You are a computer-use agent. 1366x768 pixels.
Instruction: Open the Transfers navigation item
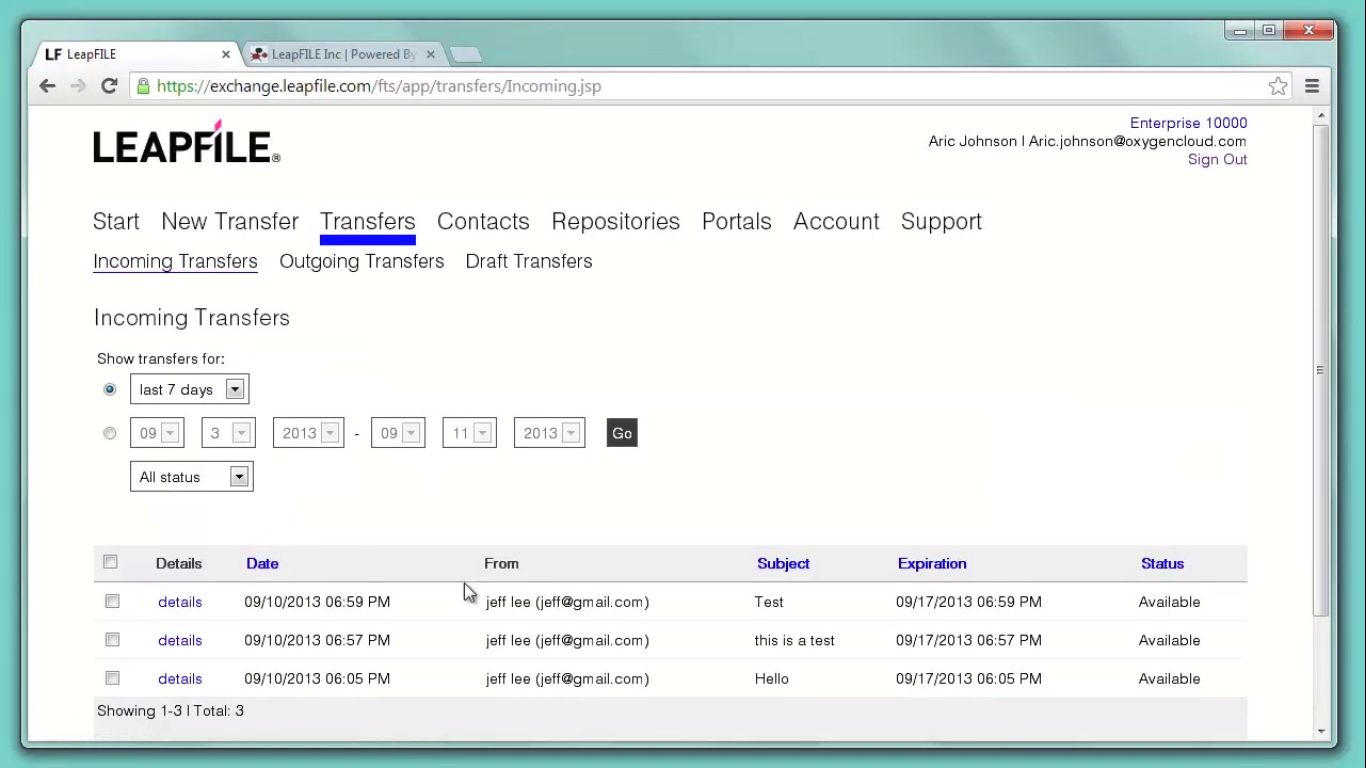[x=367, y=221]
